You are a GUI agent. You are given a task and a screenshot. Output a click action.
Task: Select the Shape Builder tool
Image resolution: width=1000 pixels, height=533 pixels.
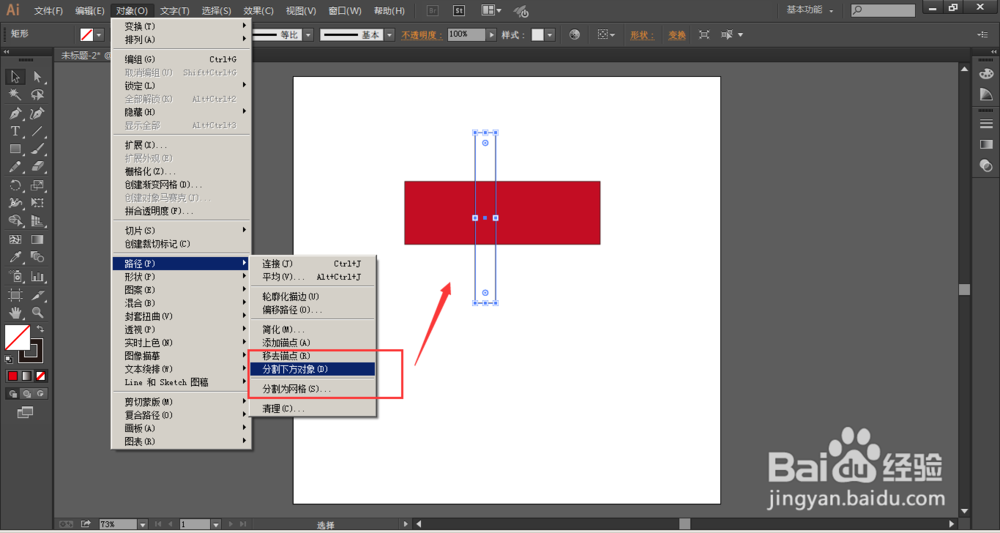click(x=15, y=221)
